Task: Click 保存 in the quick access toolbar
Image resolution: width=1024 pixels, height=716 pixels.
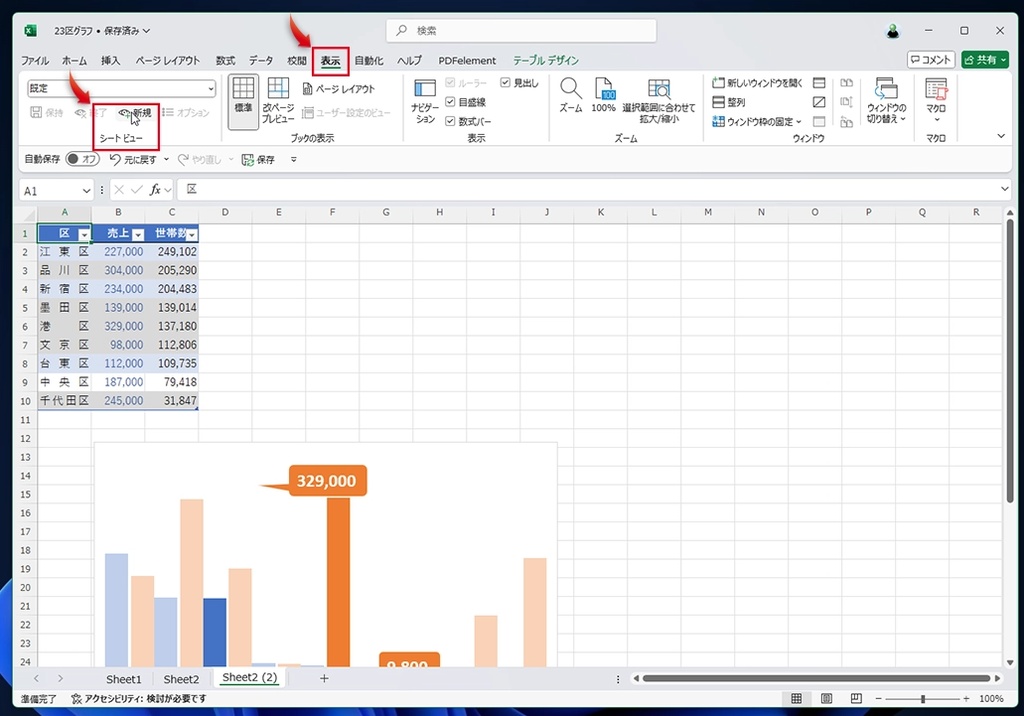Action: (x=258, y=159)
